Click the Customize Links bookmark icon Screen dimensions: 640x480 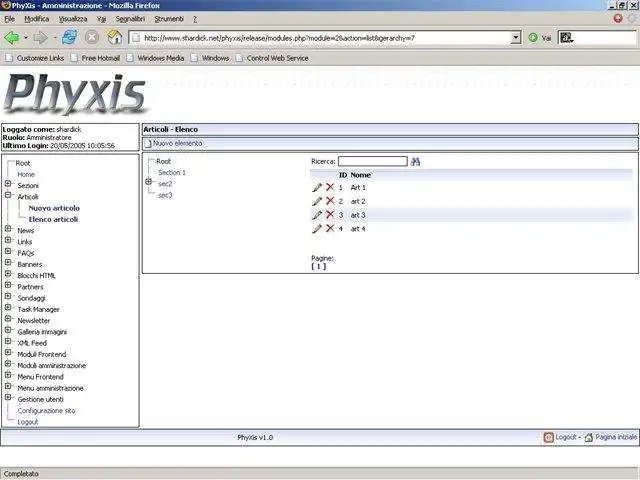coord(9,58)
